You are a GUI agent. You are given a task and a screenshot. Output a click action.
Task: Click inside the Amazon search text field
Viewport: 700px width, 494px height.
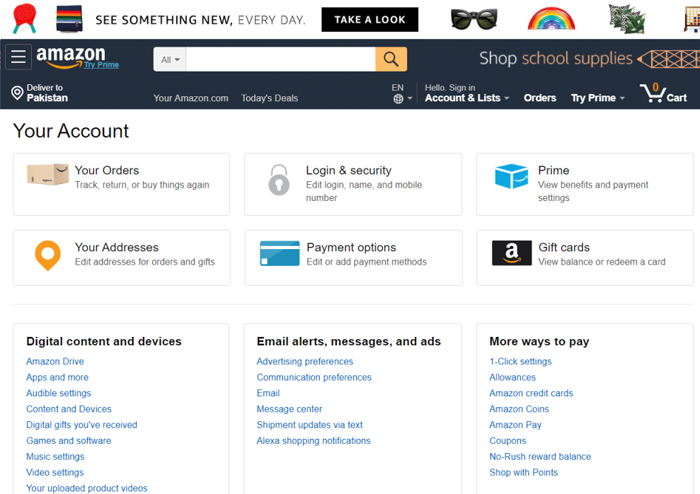(x=280, y=59)
